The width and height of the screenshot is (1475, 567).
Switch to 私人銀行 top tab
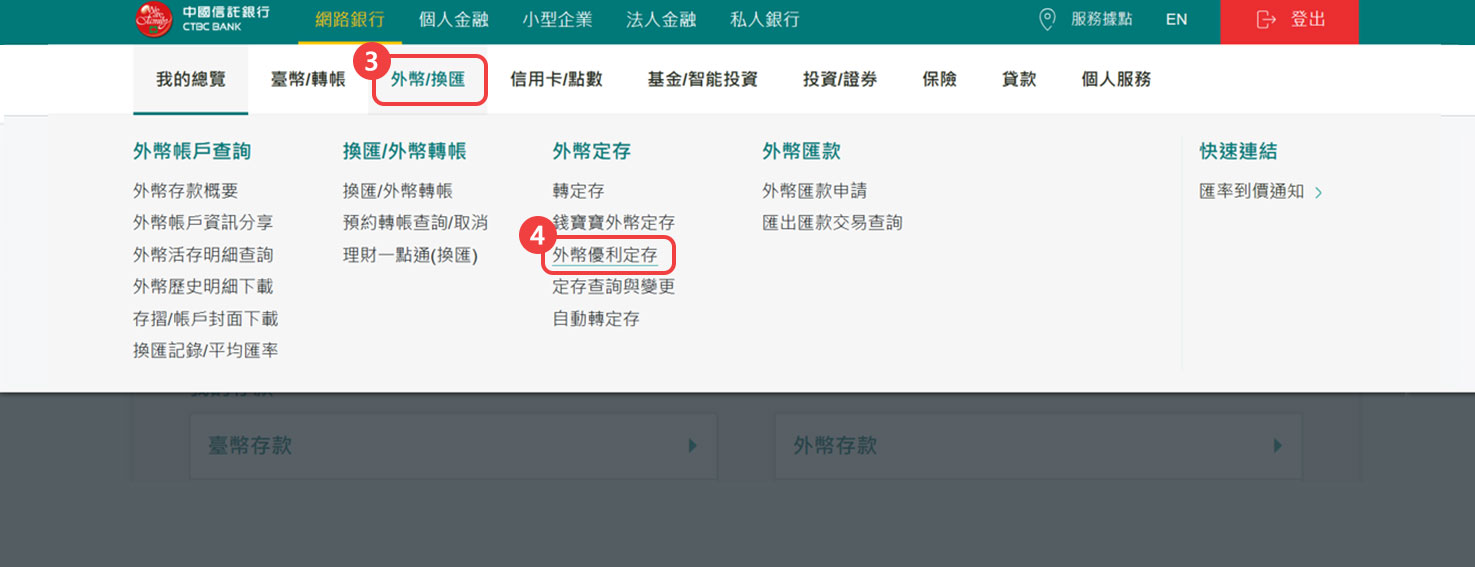(x=765, y=19)
